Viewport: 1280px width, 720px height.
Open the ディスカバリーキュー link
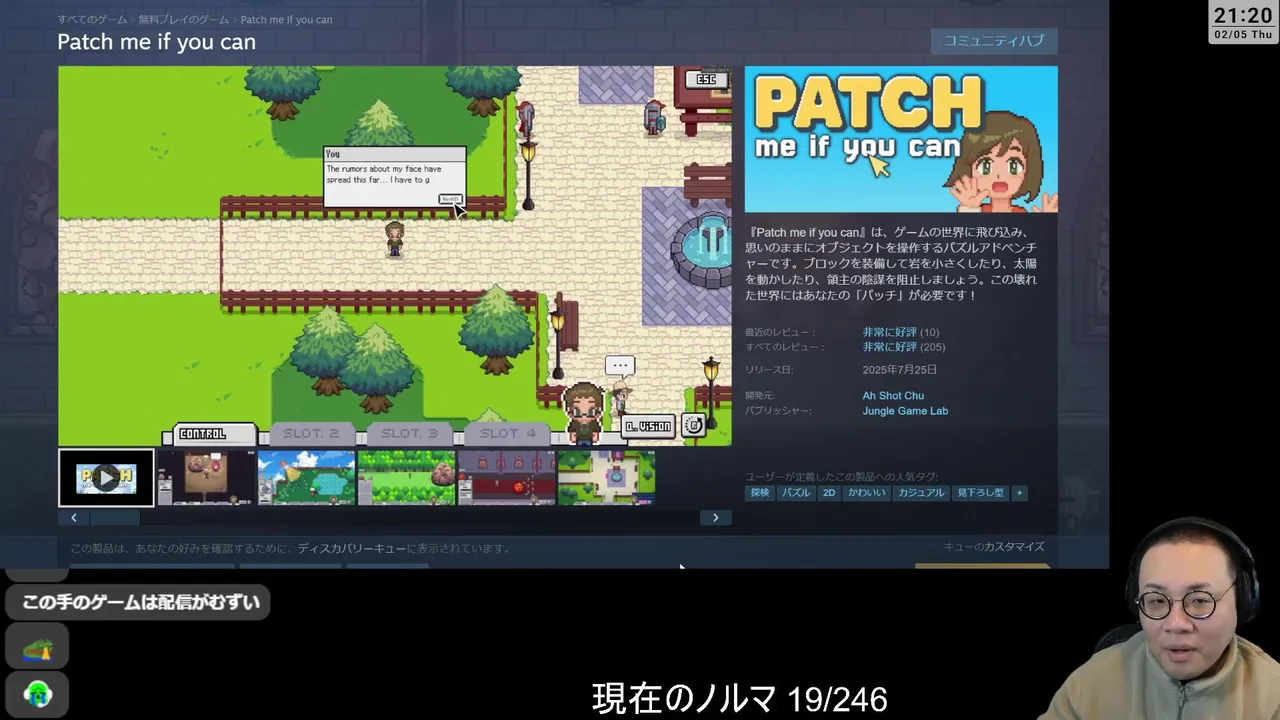(x=350, y=549)
